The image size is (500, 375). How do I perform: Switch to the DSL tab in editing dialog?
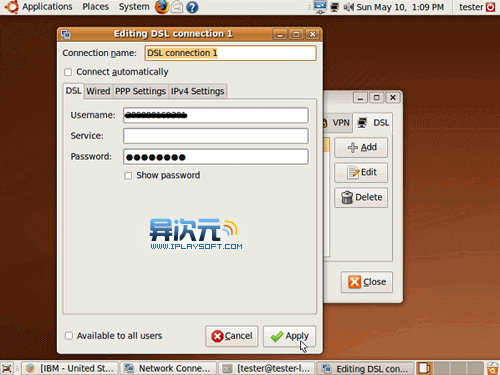(x=73, y=91)
